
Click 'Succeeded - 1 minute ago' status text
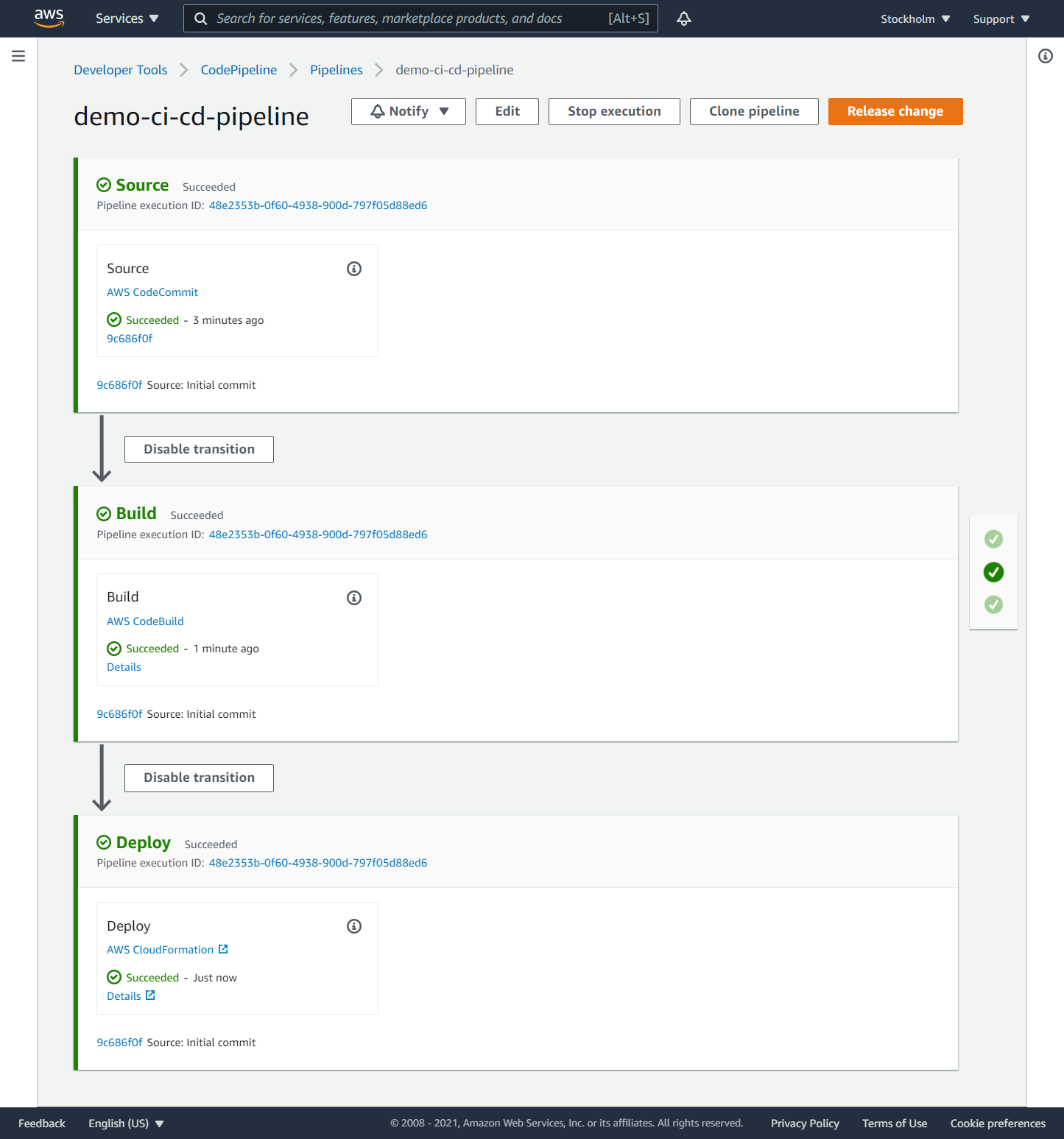tap(192, 649)
